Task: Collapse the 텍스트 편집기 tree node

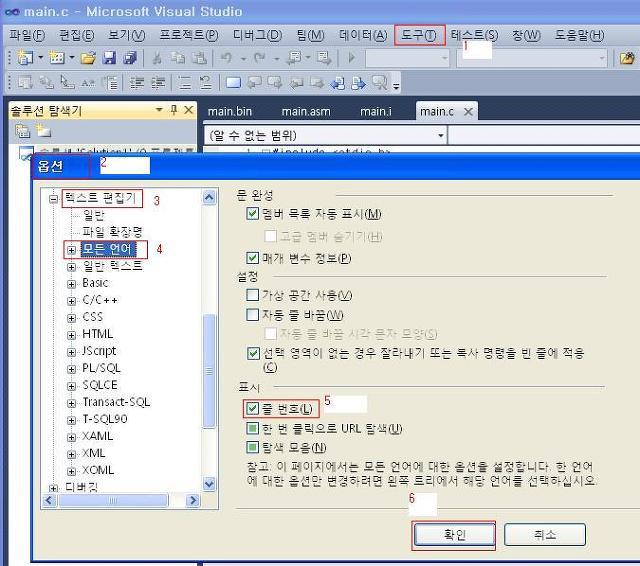Action: coord(53,199)
